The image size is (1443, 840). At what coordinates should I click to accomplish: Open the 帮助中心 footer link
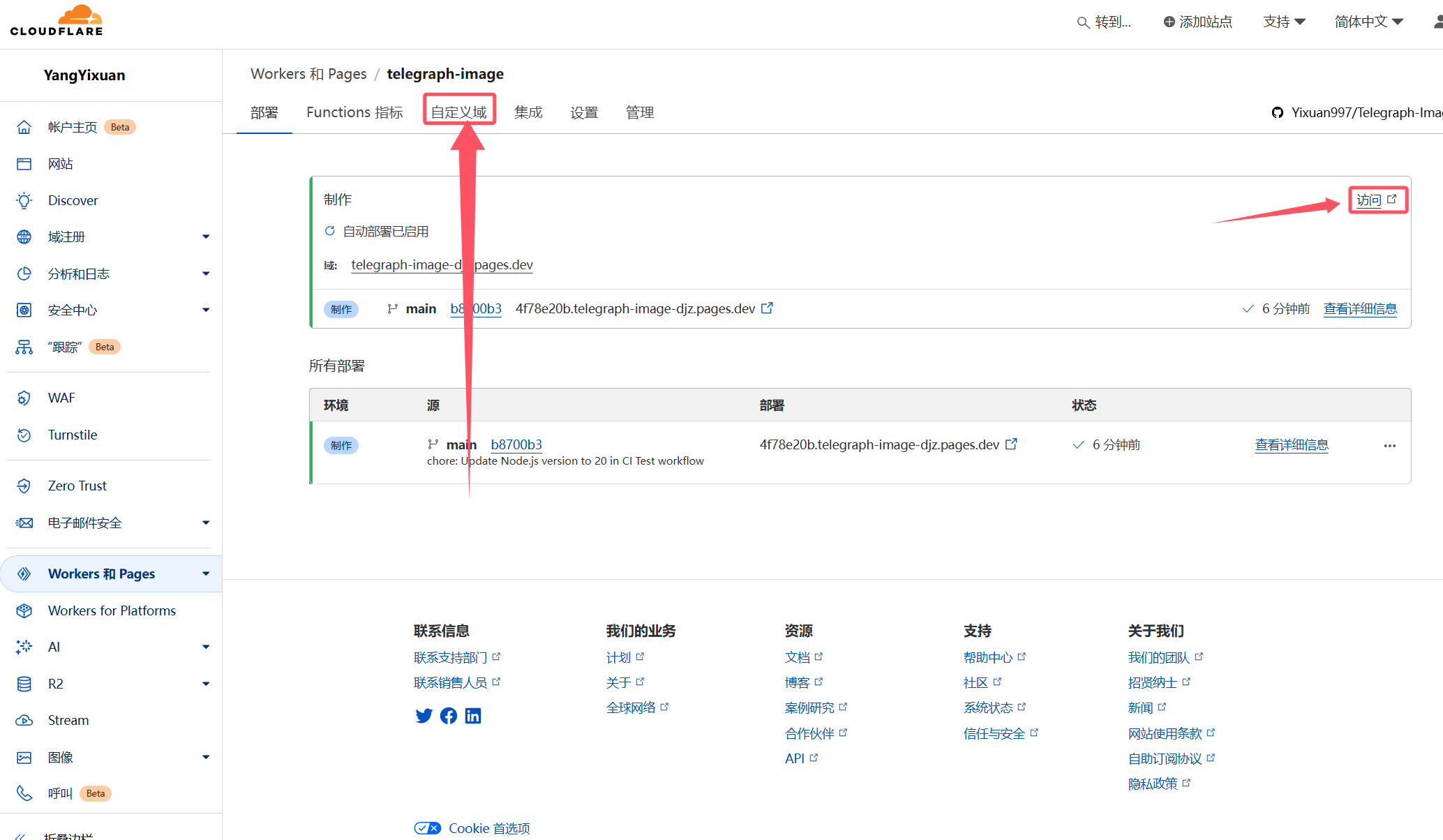point(994,657)
